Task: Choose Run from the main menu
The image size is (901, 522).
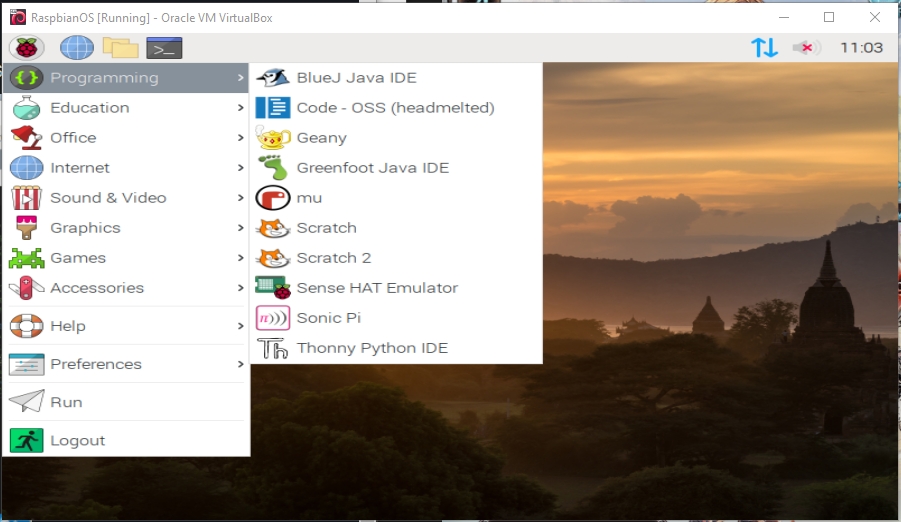Action: coord(66,402)
